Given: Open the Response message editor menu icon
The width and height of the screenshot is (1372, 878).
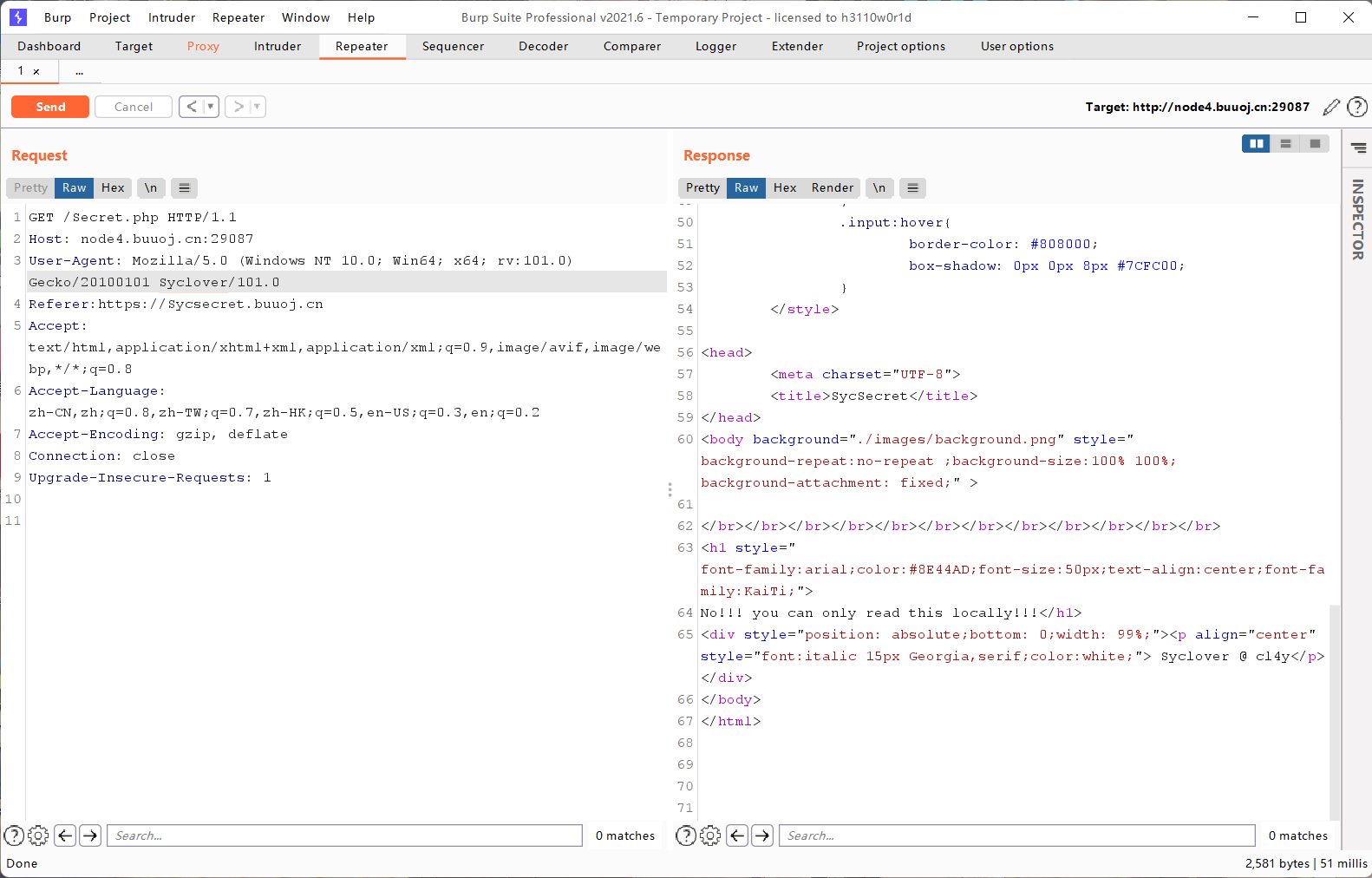Looking at the screenshot, I should pyautogui.click(x=912, y=187).
